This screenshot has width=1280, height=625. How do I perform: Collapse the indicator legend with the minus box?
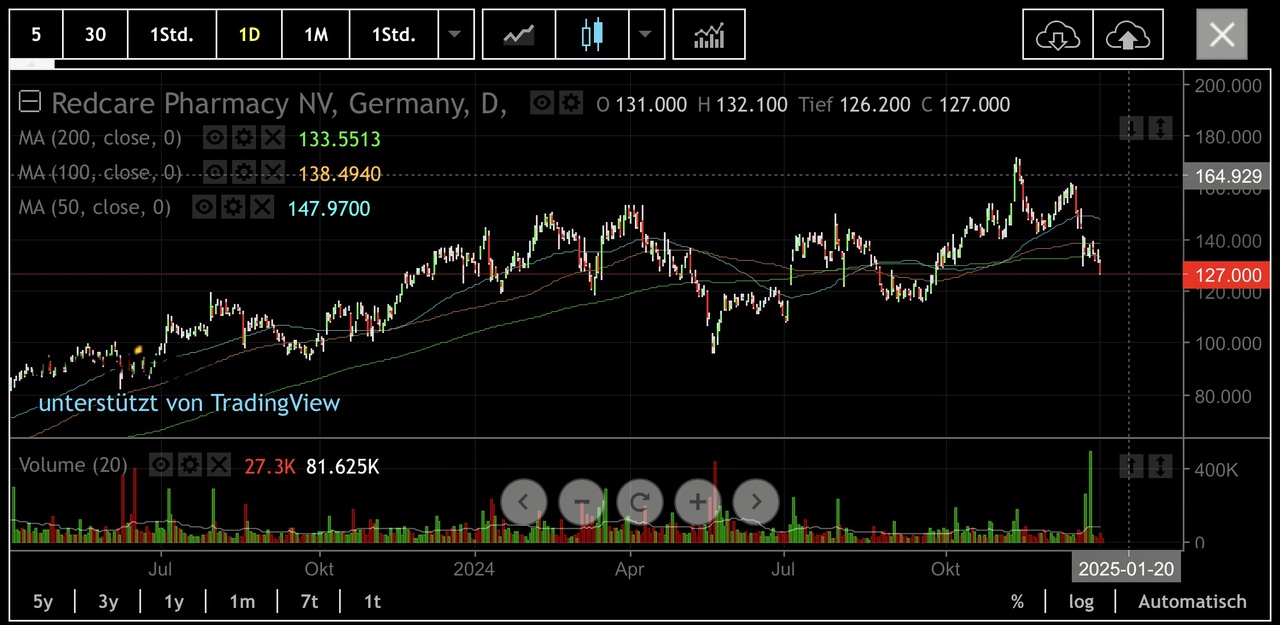pos(30,103)
